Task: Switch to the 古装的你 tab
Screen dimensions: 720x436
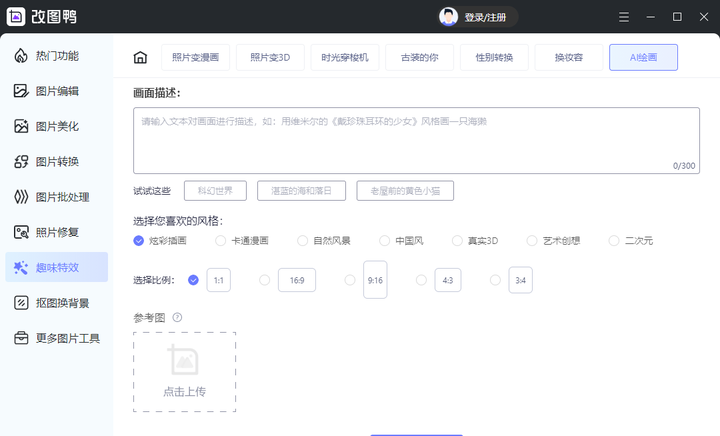Action: pos(420,57)
